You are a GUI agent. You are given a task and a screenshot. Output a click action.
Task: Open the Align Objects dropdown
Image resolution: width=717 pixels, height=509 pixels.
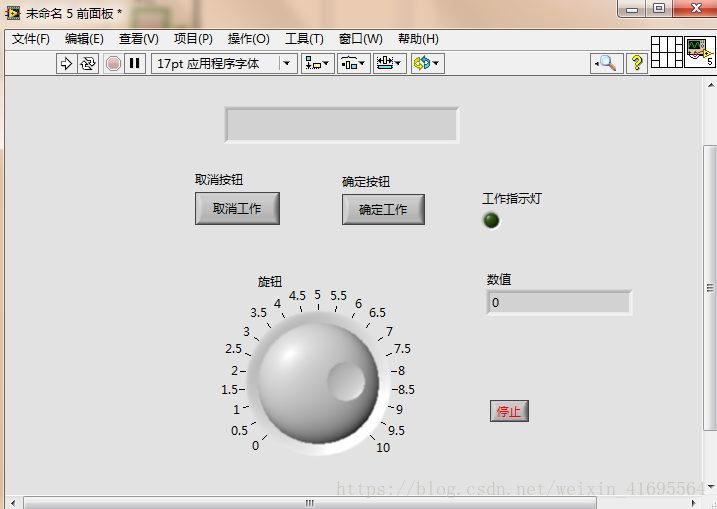tap(317, 63)
